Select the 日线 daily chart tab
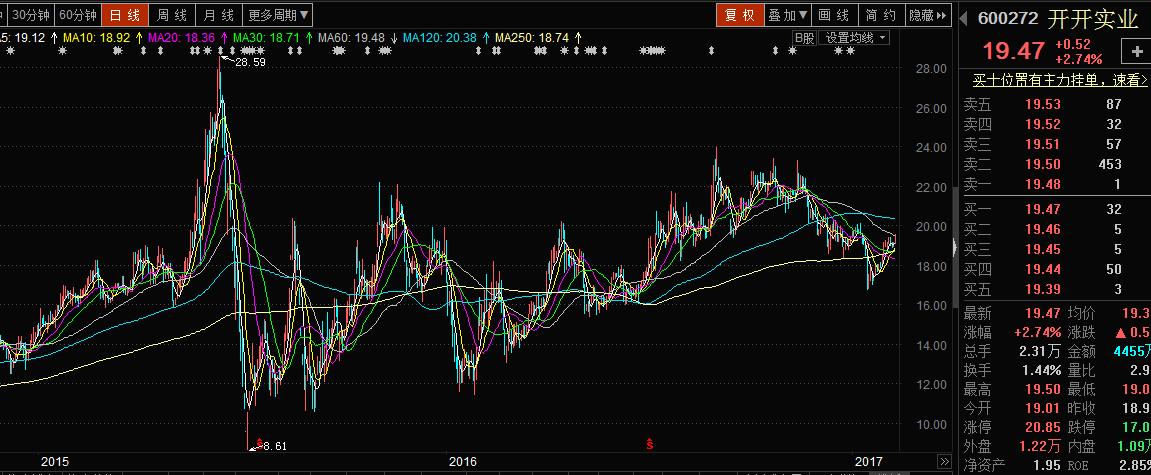Viewport: 1151px width, 475px height. coord(125,15)
